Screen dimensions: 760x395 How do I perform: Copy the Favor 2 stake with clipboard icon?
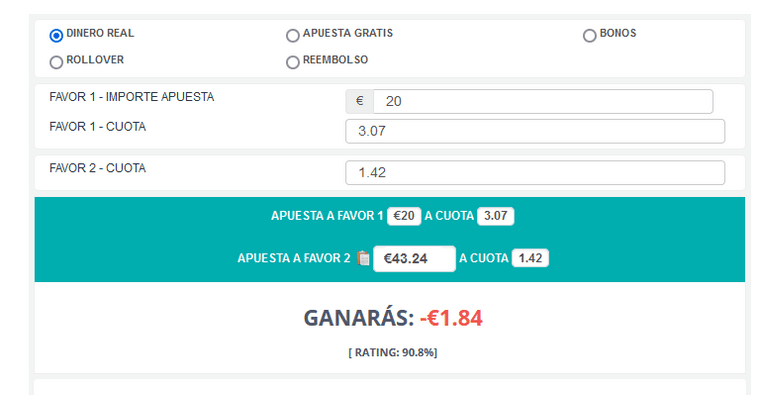tap(363, 258)
